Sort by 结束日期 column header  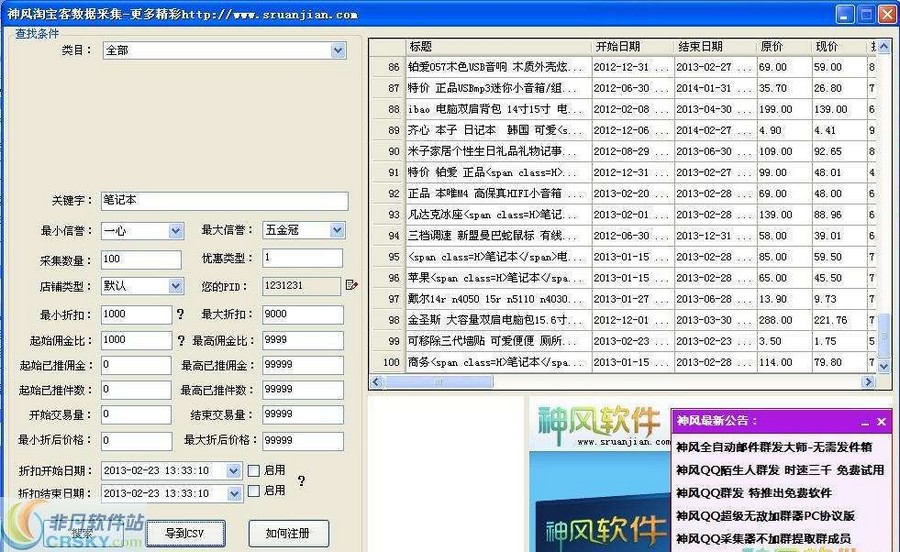[715, 46]
